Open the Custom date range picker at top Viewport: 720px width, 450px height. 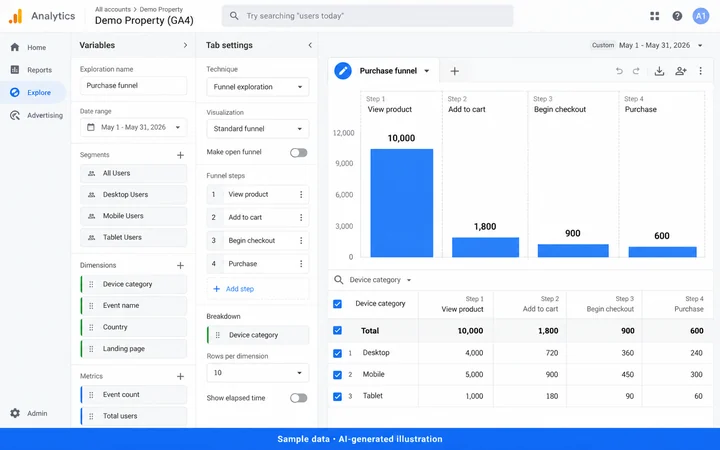(x=647, y=45)
